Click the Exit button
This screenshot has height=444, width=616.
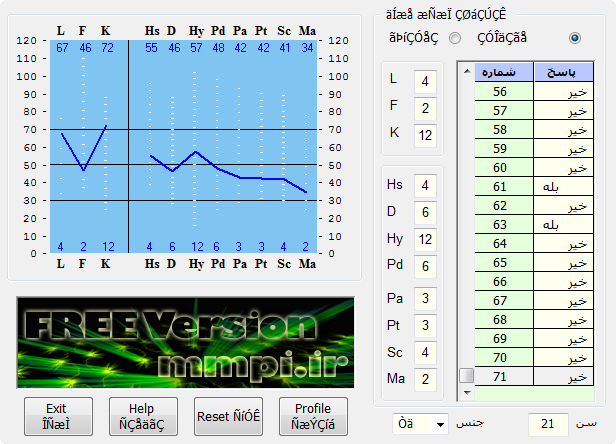[x=58, y=416]
